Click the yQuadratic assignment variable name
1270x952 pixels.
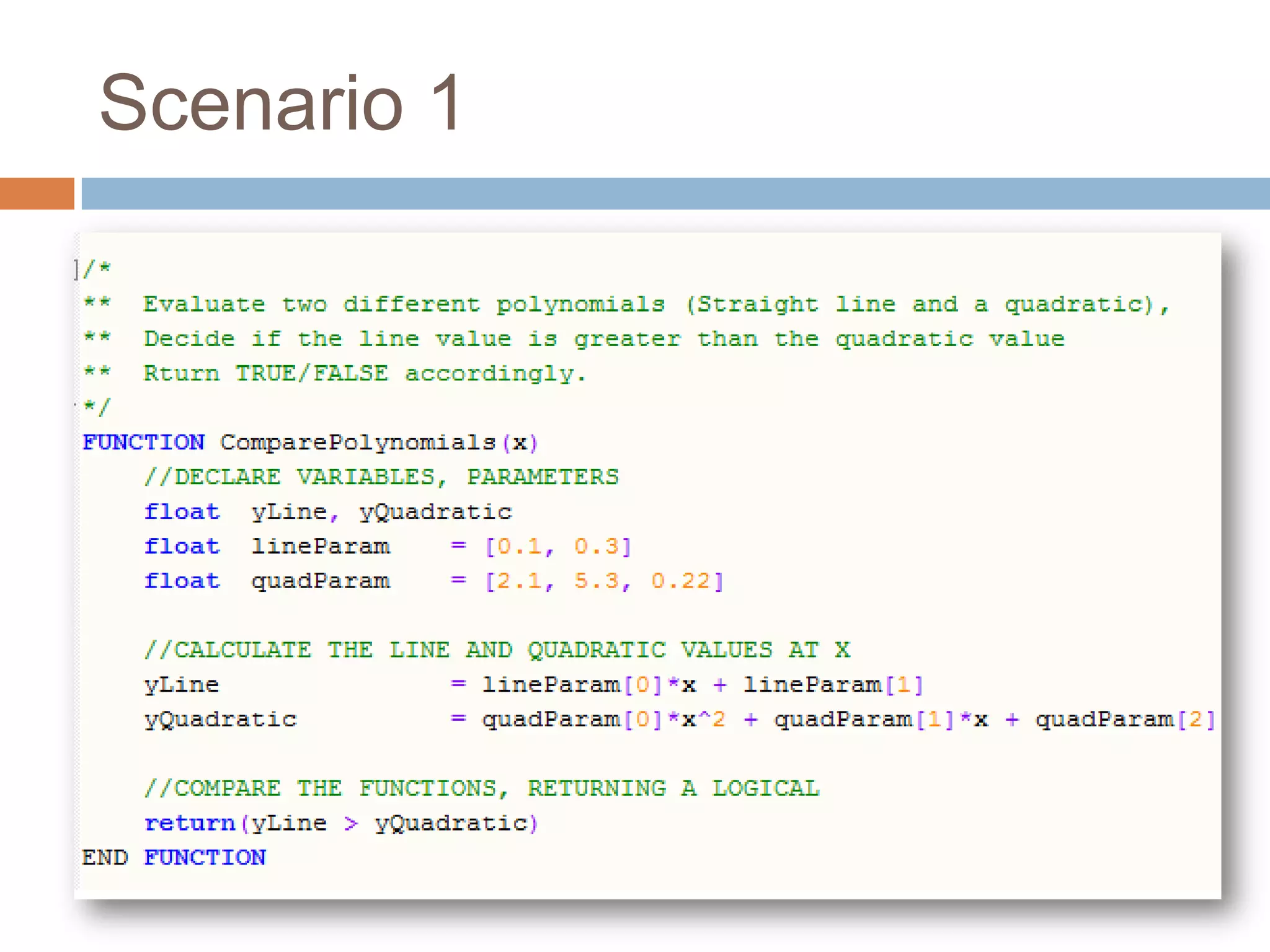click(220, 720)
